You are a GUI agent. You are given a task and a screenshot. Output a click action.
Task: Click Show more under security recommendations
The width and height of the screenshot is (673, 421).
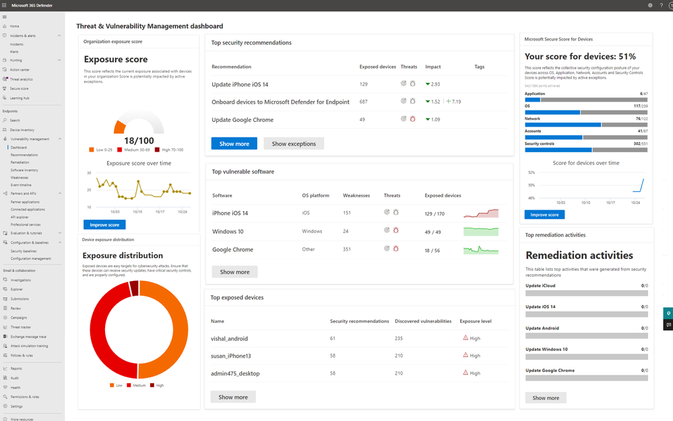click(234, 143)
